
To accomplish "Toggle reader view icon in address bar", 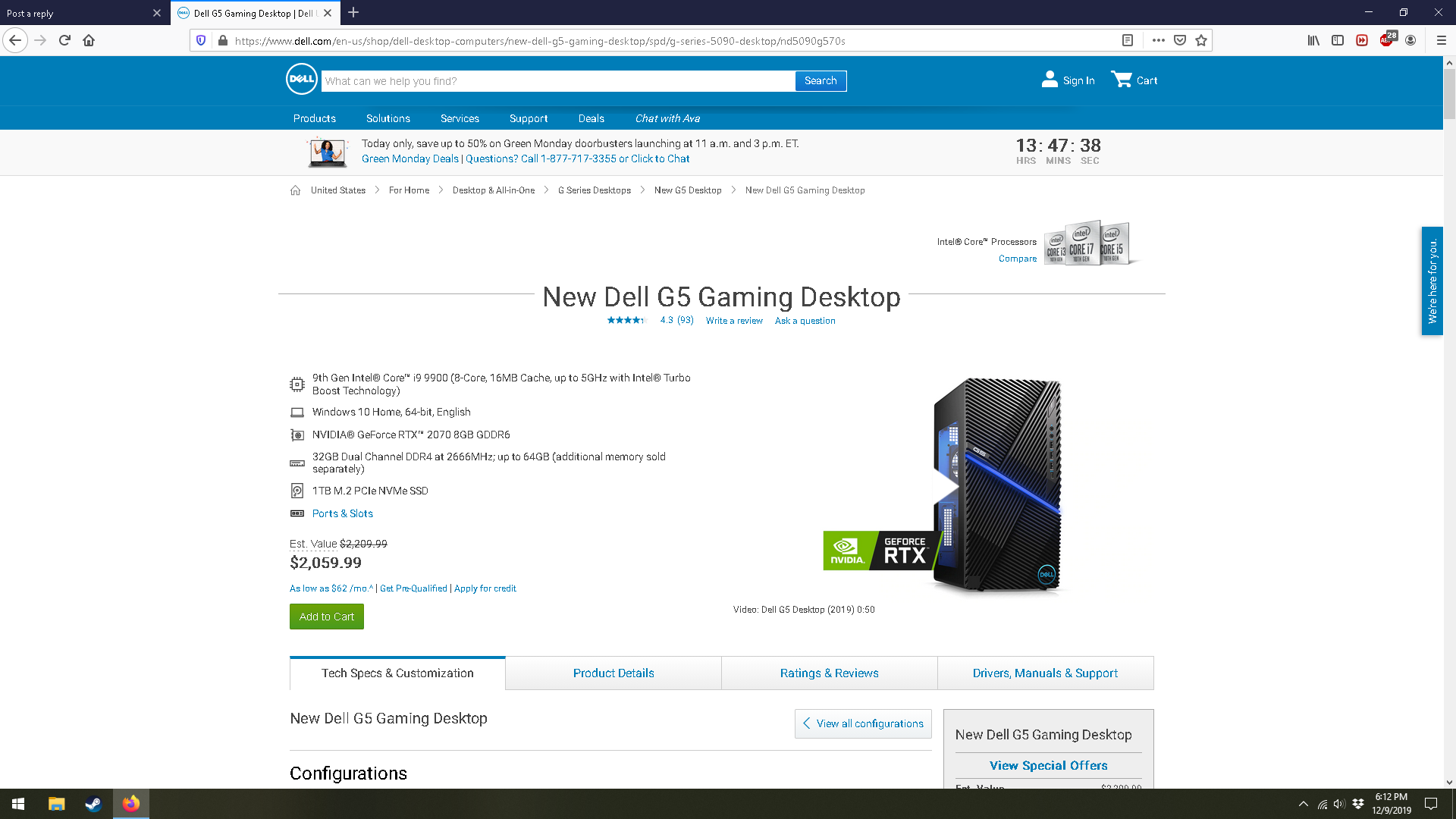I will (1128, 40).
